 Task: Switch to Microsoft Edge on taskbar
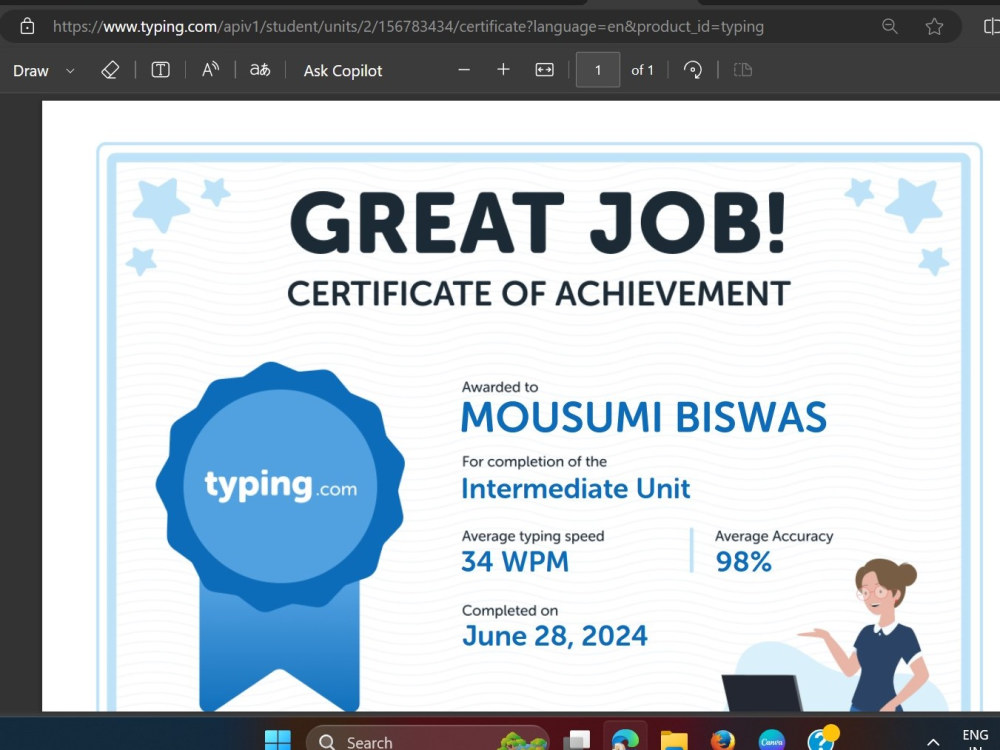coord(625,740)
